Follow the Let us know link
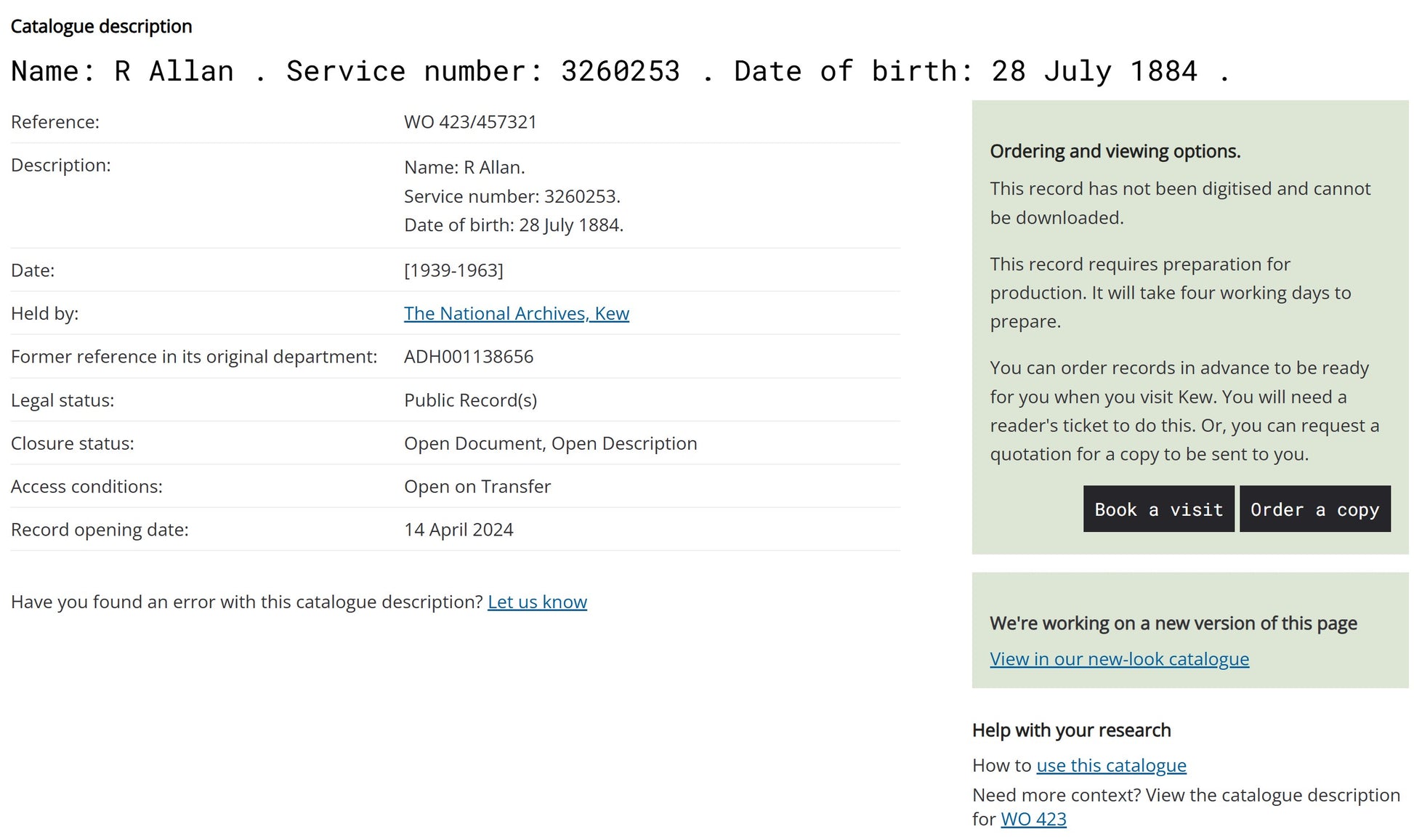Screen dimensions: 1414x840 537,602
